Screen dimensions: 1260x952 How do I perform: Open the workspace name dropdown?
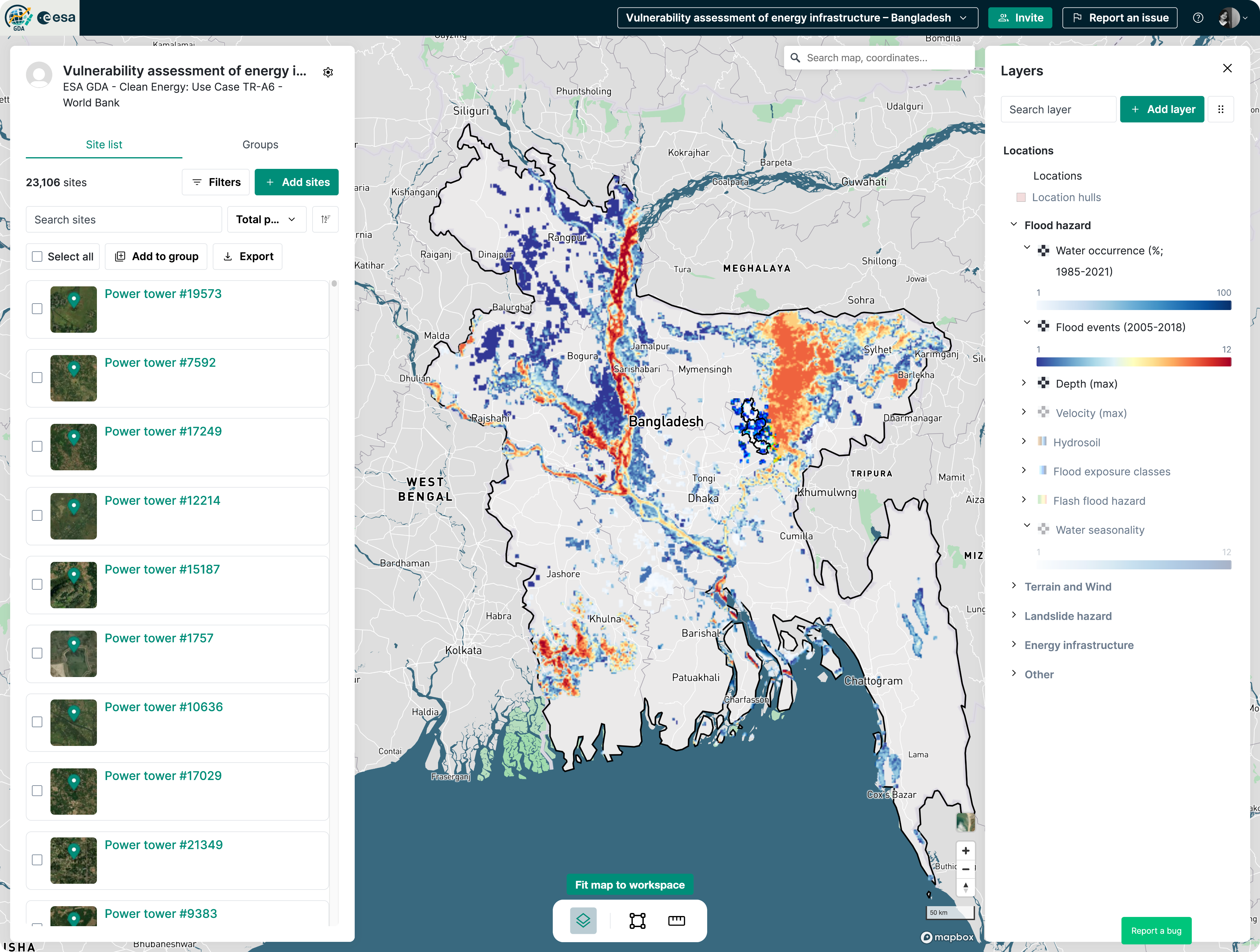797,18
